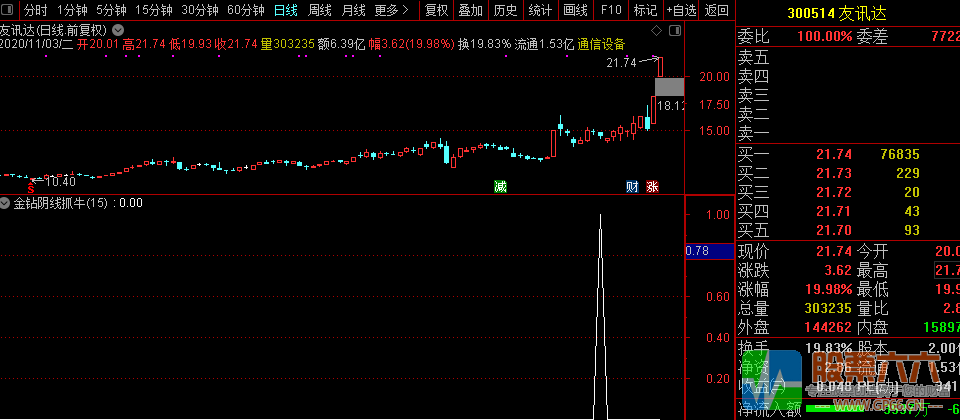Viewport: 960px width, 420px height.
Task: Toggle the right-panel layout icon above the chart
Action: pos(675,30)
